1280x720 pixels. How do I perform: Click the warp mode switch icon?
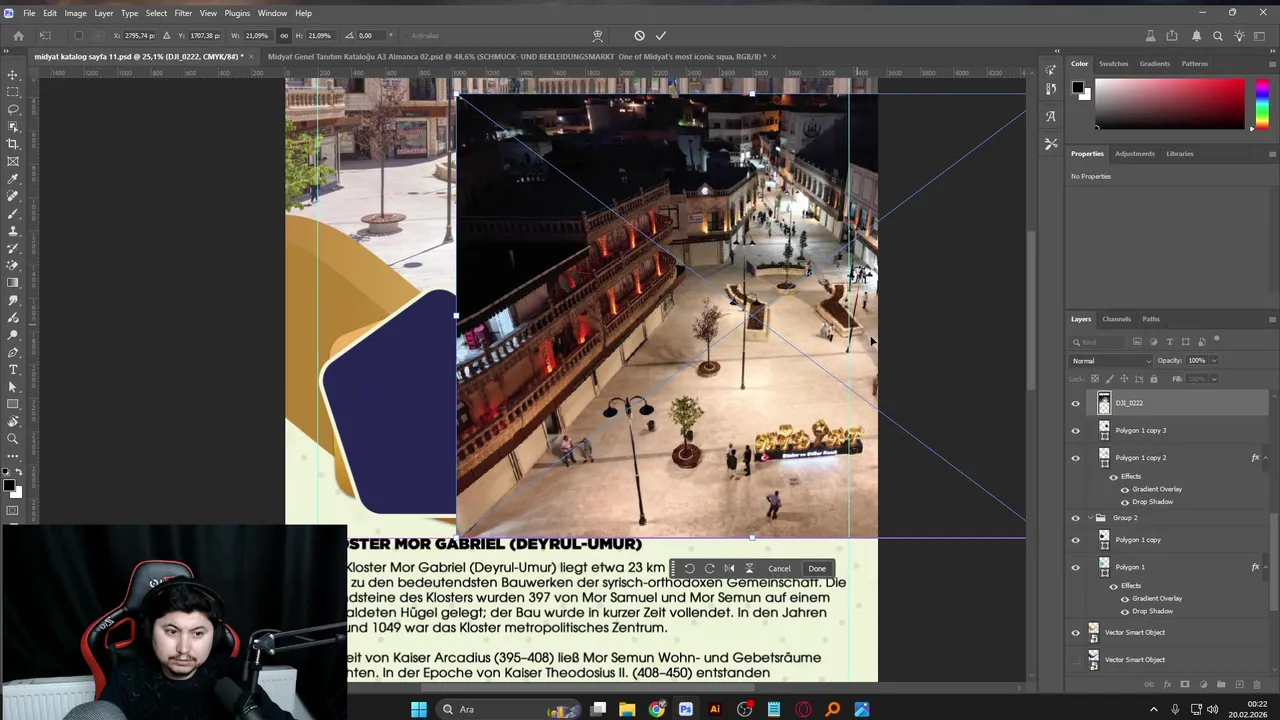tap(597, 36)
